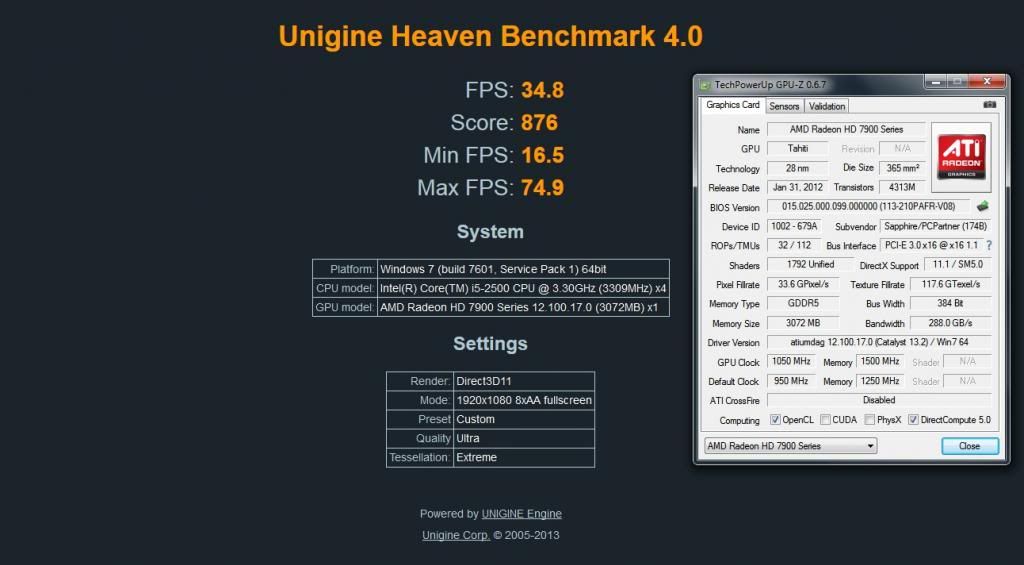Screen dimensions: 1024x565
Task: Toggle the DirectCompute 5.0 checkbox
Action: [913, 420]
